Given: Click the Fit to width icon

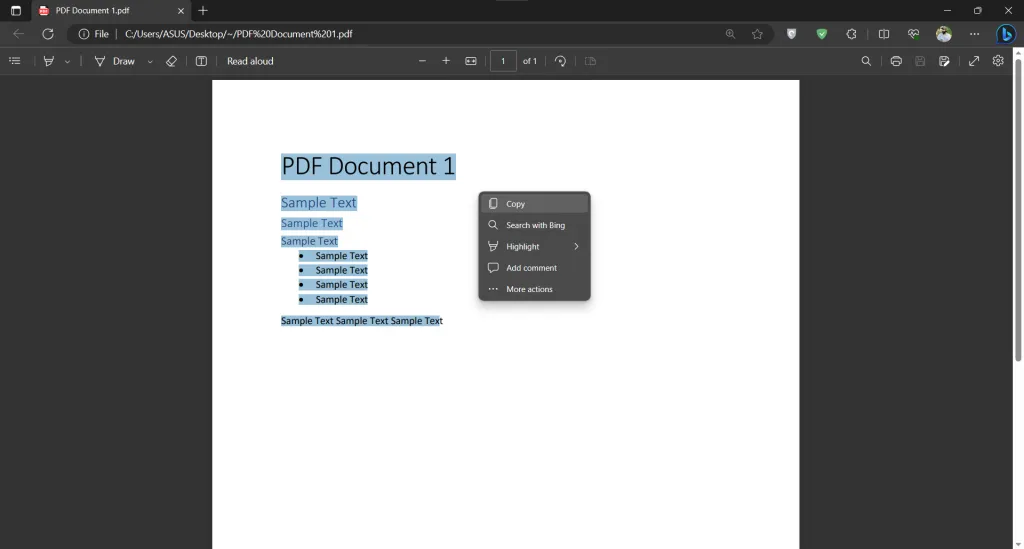Looking at the screenshot, I should 471,61.
